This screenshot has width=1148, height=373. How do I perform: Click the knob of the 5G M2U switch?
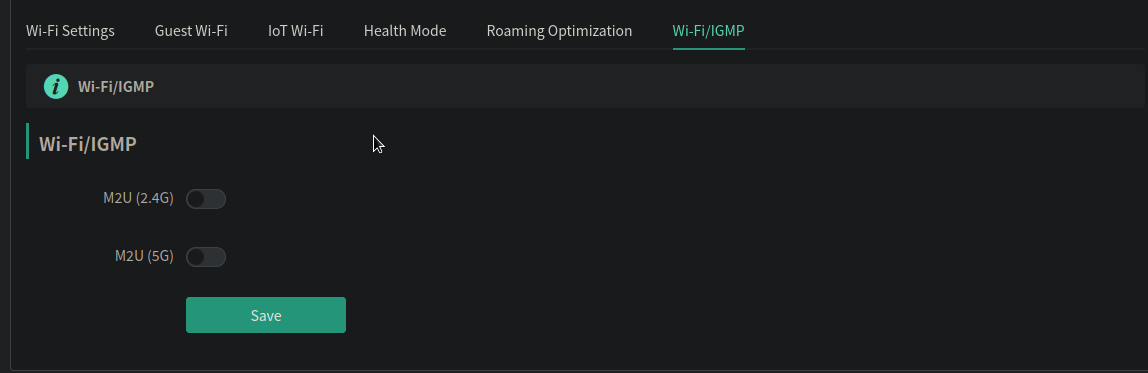pos(196,256)
